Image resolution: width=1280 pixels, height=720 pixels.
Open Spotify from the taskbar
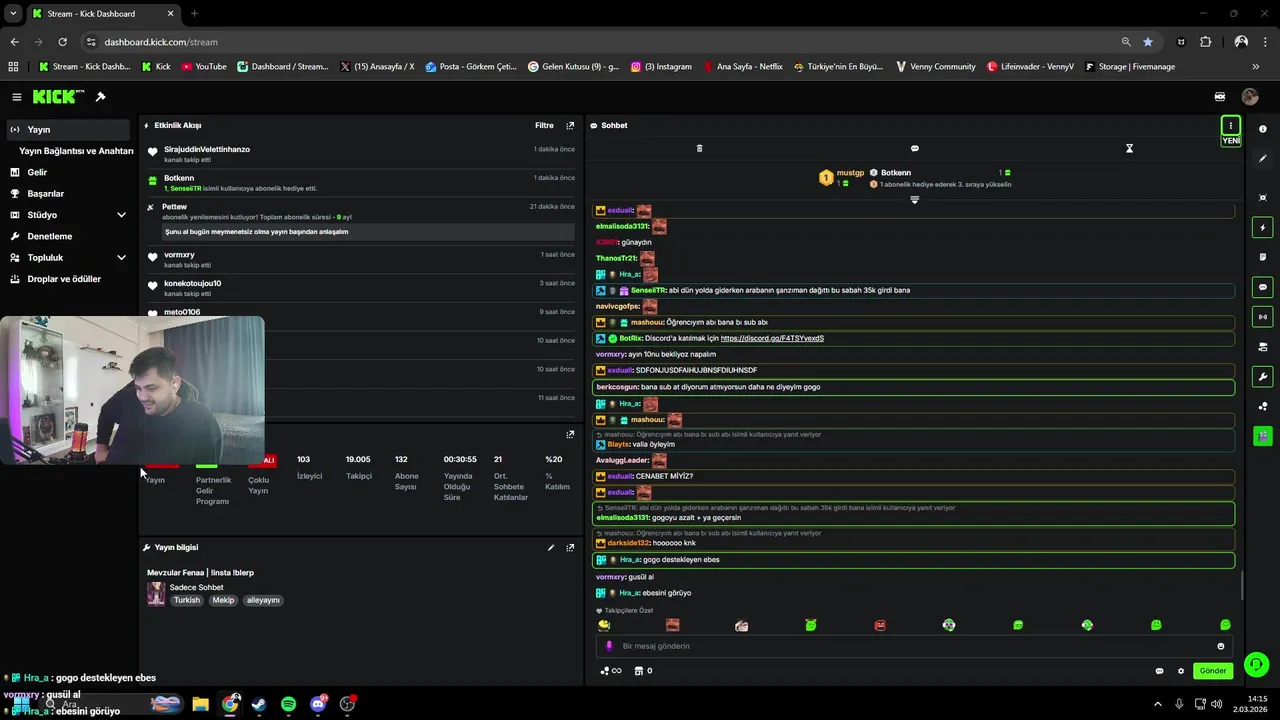click(288, 704)
